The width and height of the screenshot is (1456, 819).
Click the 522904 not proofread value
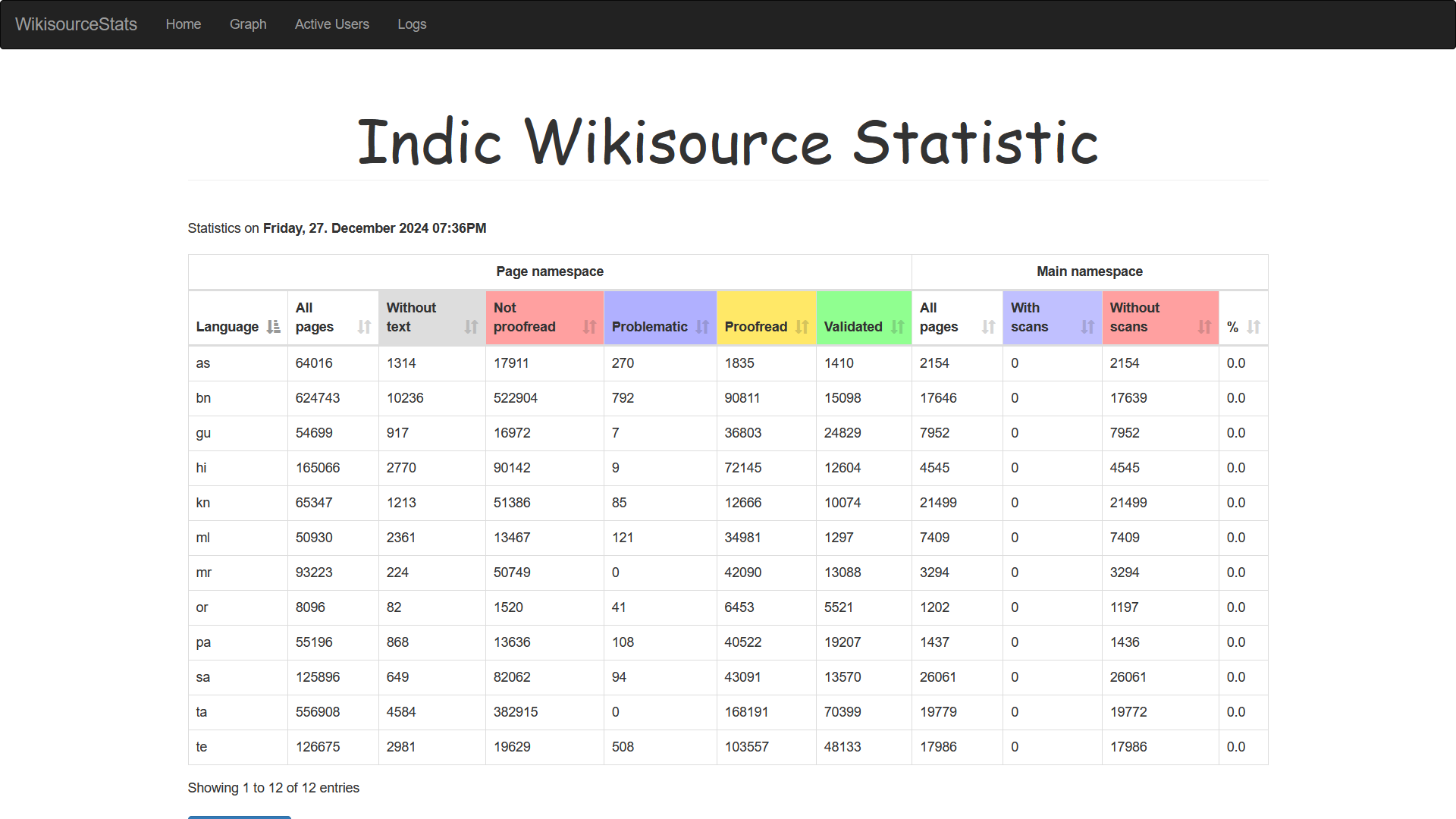(x=516, y=398)
